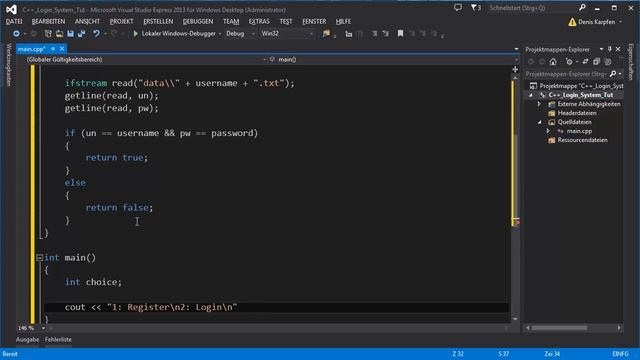Select Headerdateien in the explorer tree
Viewport: 640px width, 360px height.
pyautogui.click(x=577, y=113)
